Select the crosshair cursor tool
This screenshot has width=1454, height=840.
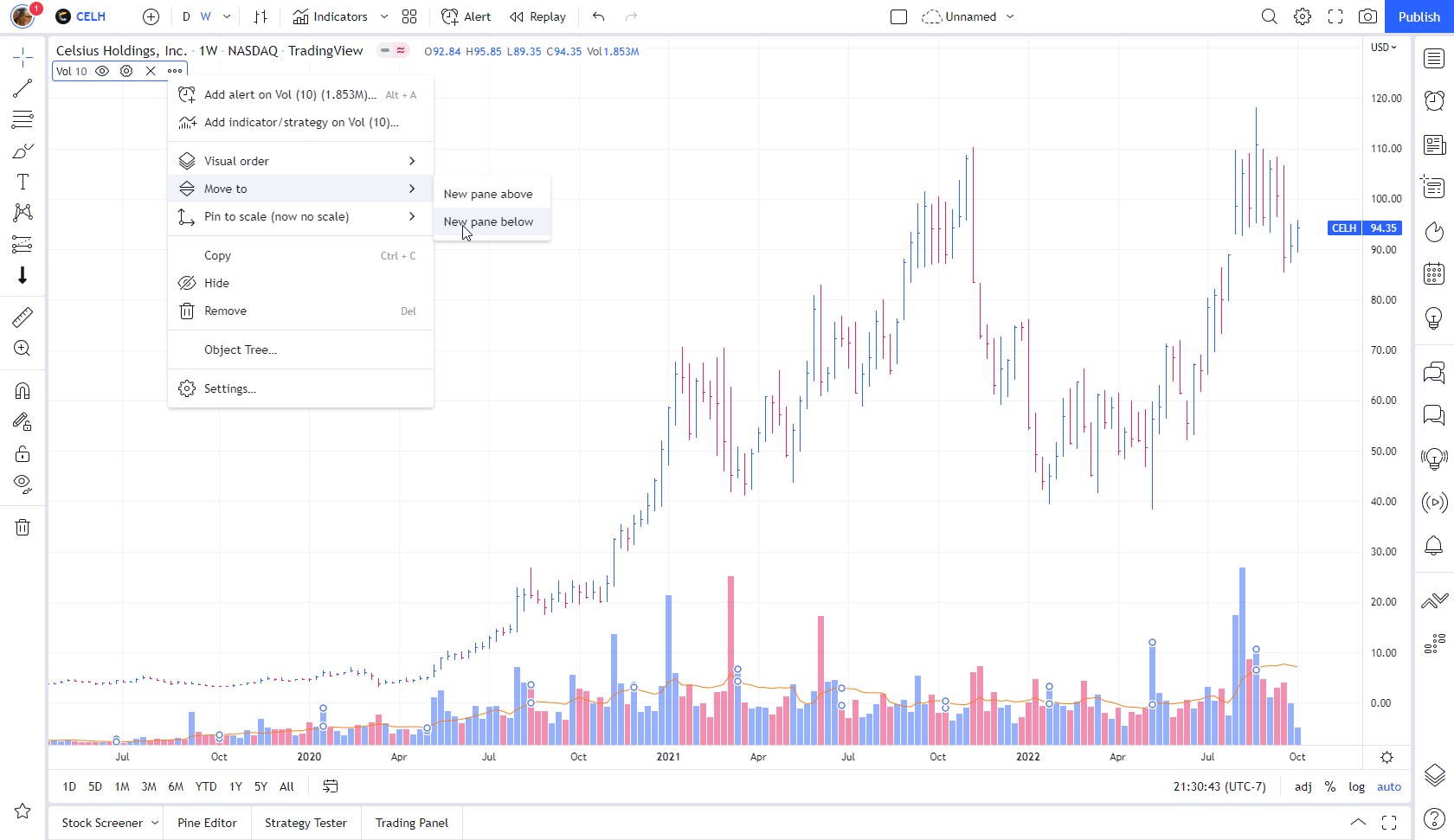pyautogui.click(x=23, y=58)
